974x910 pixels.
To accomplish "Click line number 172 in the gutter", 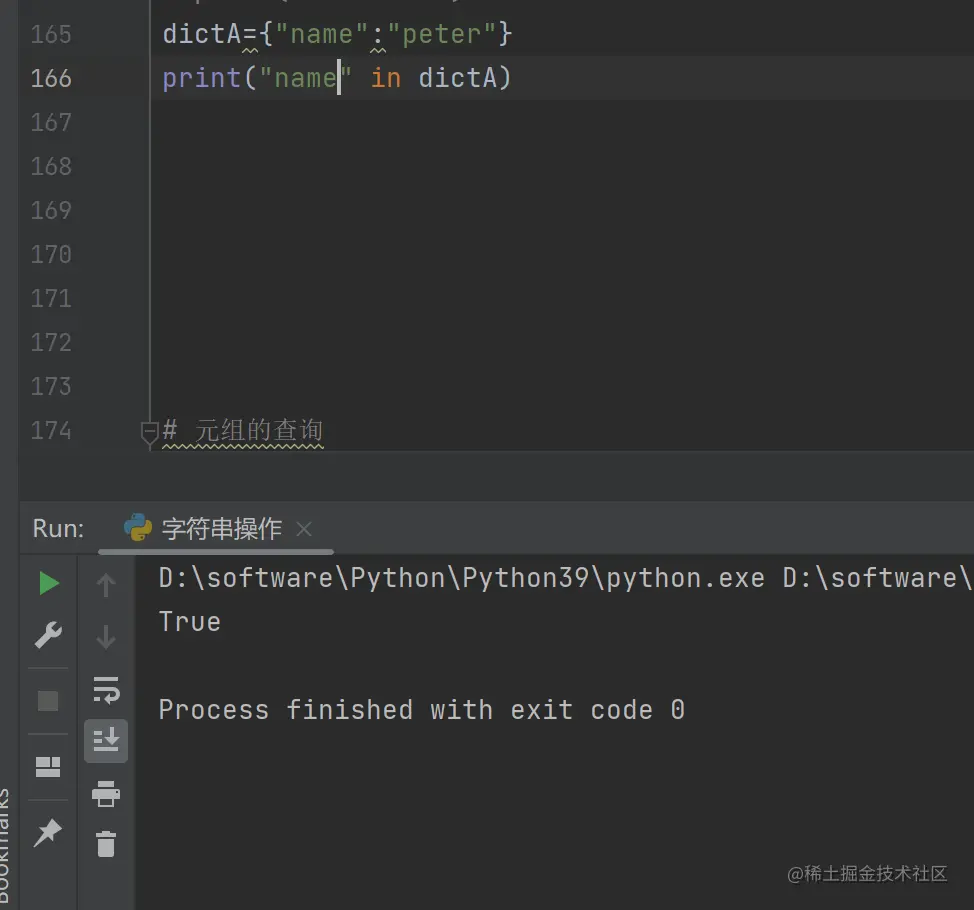I will (x=51, y=343).
